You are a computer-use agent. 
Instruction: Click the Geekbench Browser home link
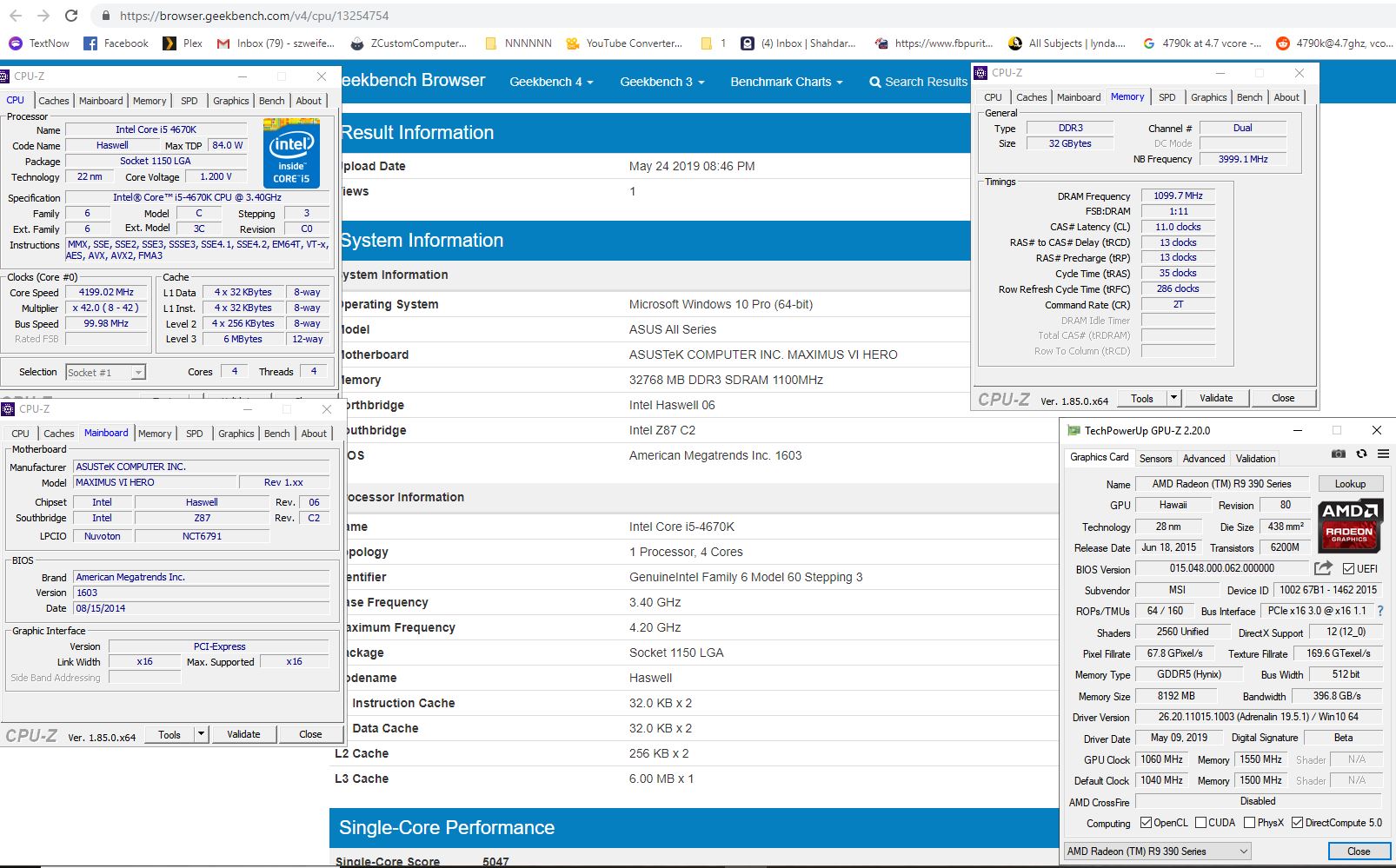point(413,81)
